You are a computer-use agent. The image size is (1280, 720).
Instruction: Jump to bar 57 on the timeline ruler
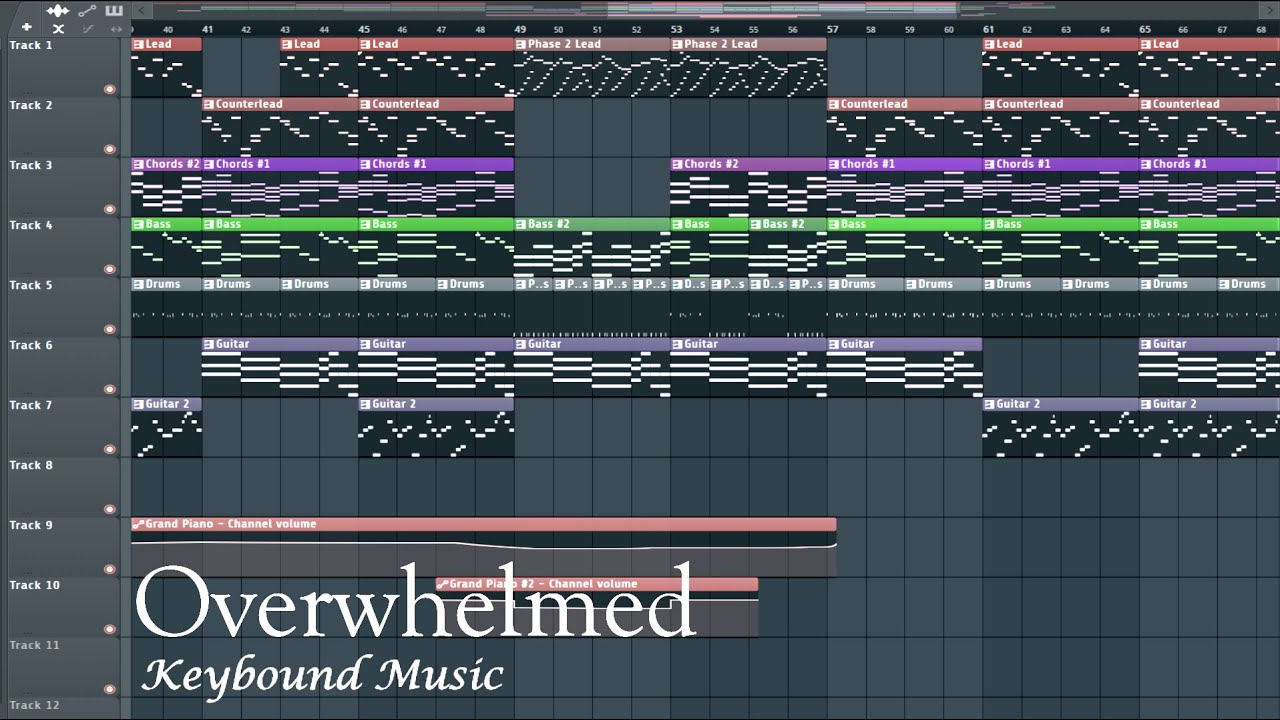pyautogui.click(x=832, y=29)
